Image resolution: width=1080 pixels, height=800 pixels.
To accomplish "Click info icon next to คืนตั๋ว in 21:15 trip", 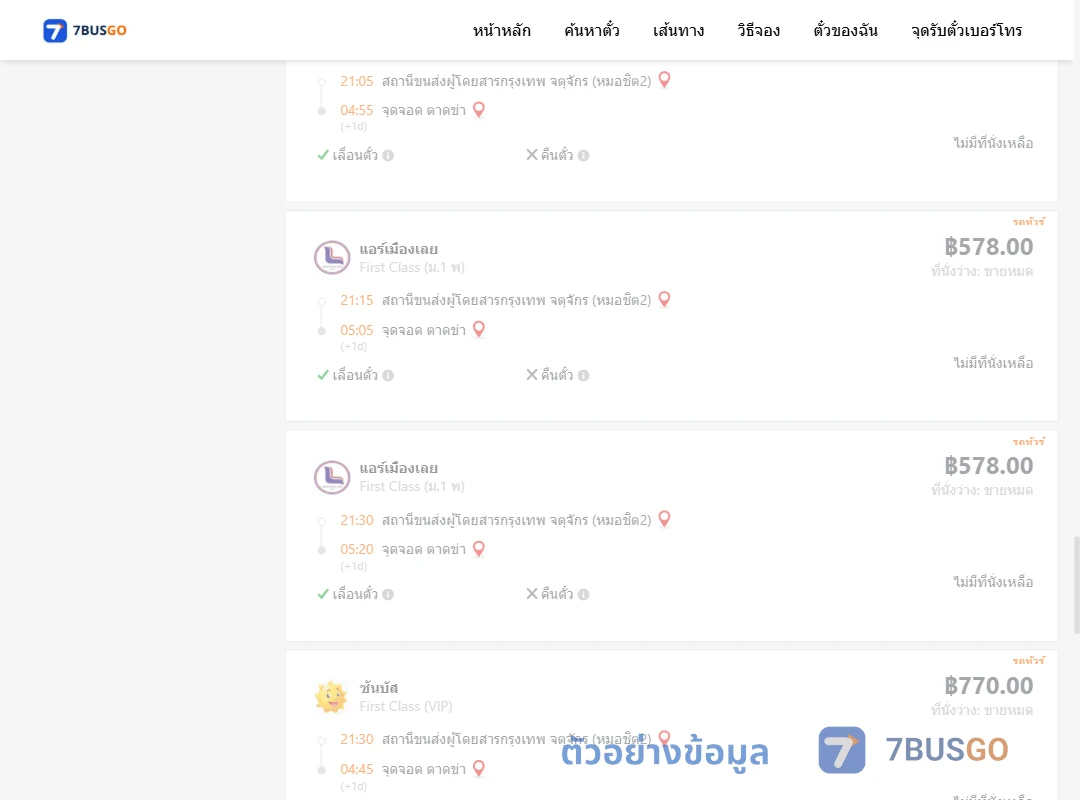I will coord(583,376).
